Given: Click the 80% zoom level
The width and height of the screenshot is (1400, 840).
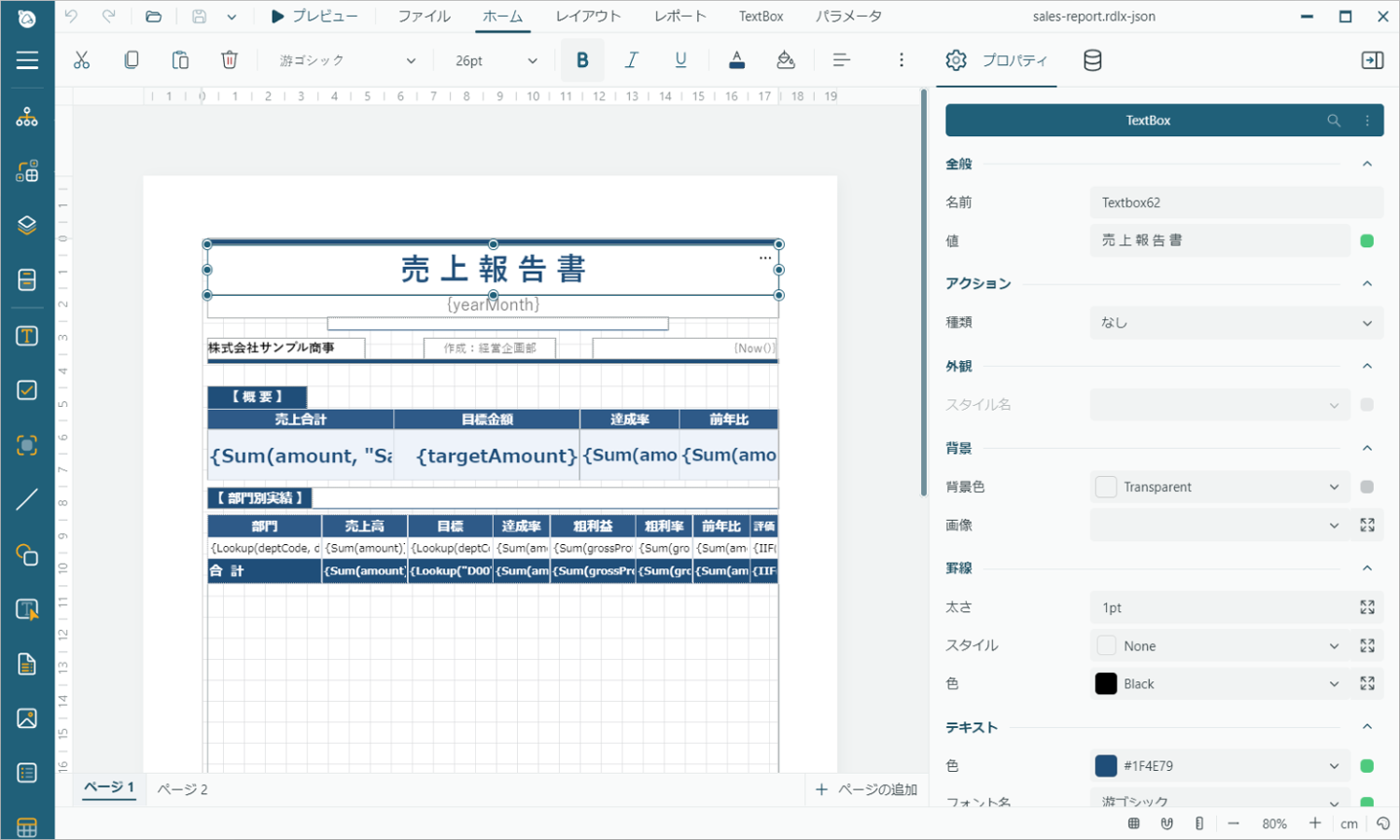Looking at the screenshot, I should click(1274, 823).
